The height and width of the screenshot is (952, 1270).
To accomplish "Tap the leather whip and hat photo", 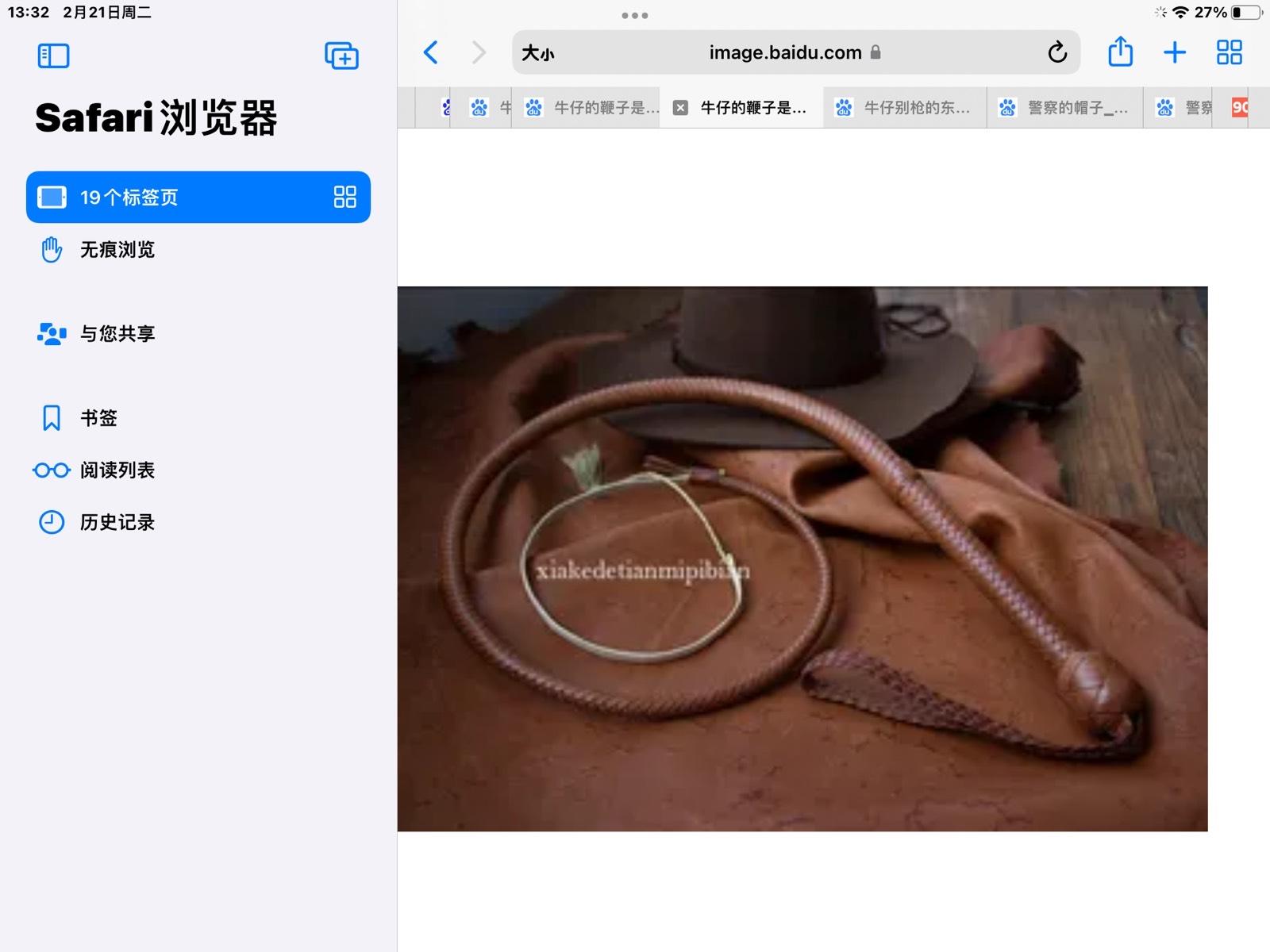I will point(802,559).
